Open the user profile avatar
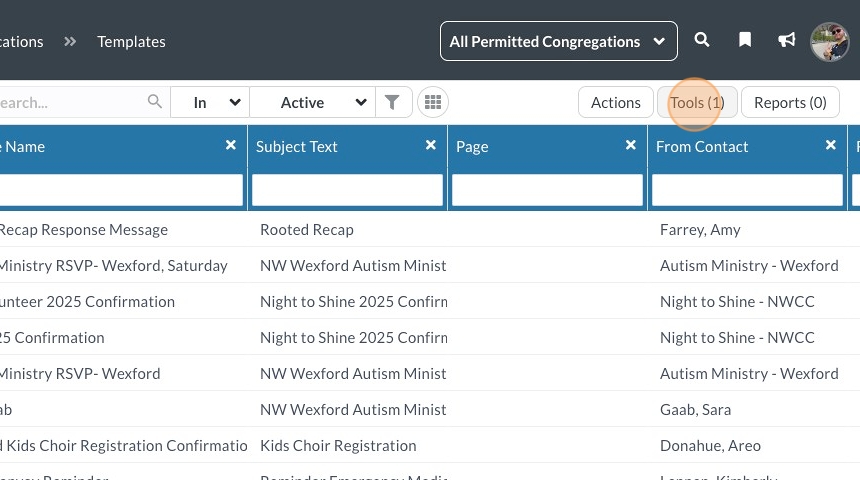This screenshot has width=860, height=480. 829,42
